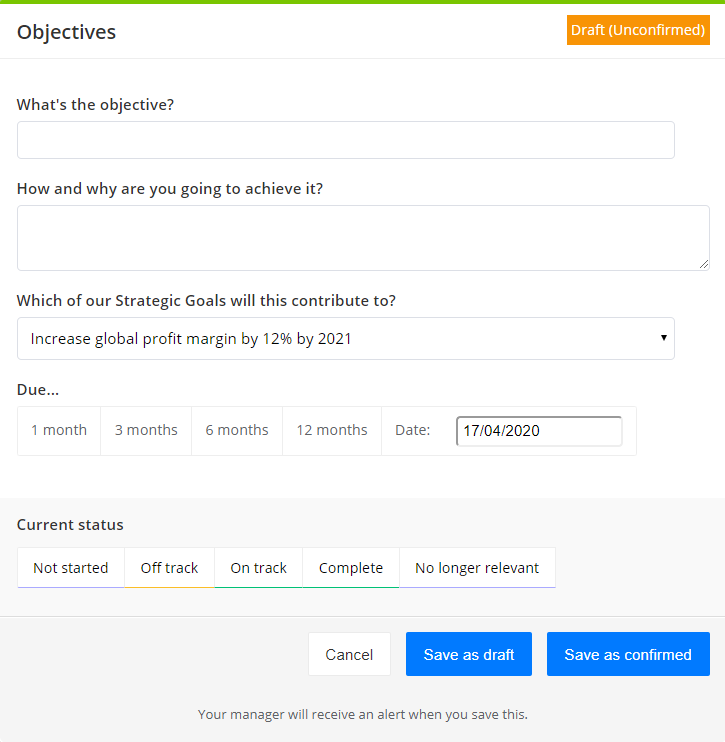Click the dropdown arrow for Strategic Goals
The image size is (725, 742).
(x=663, y=338)
